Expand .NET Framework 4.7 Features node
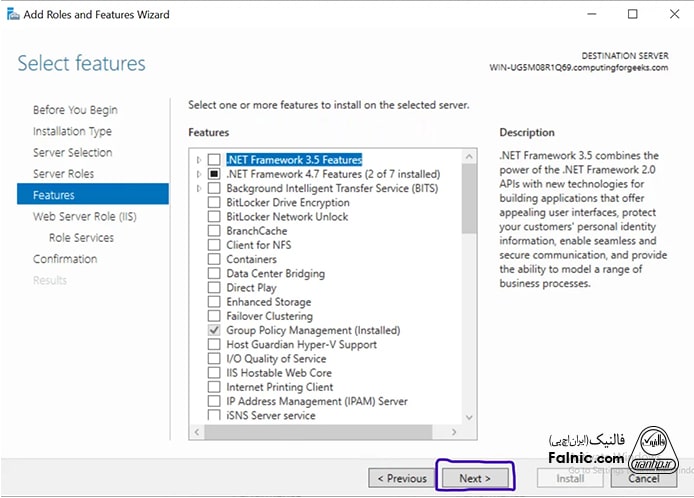This screenshot has height=498, width=694. click(200, 174)
